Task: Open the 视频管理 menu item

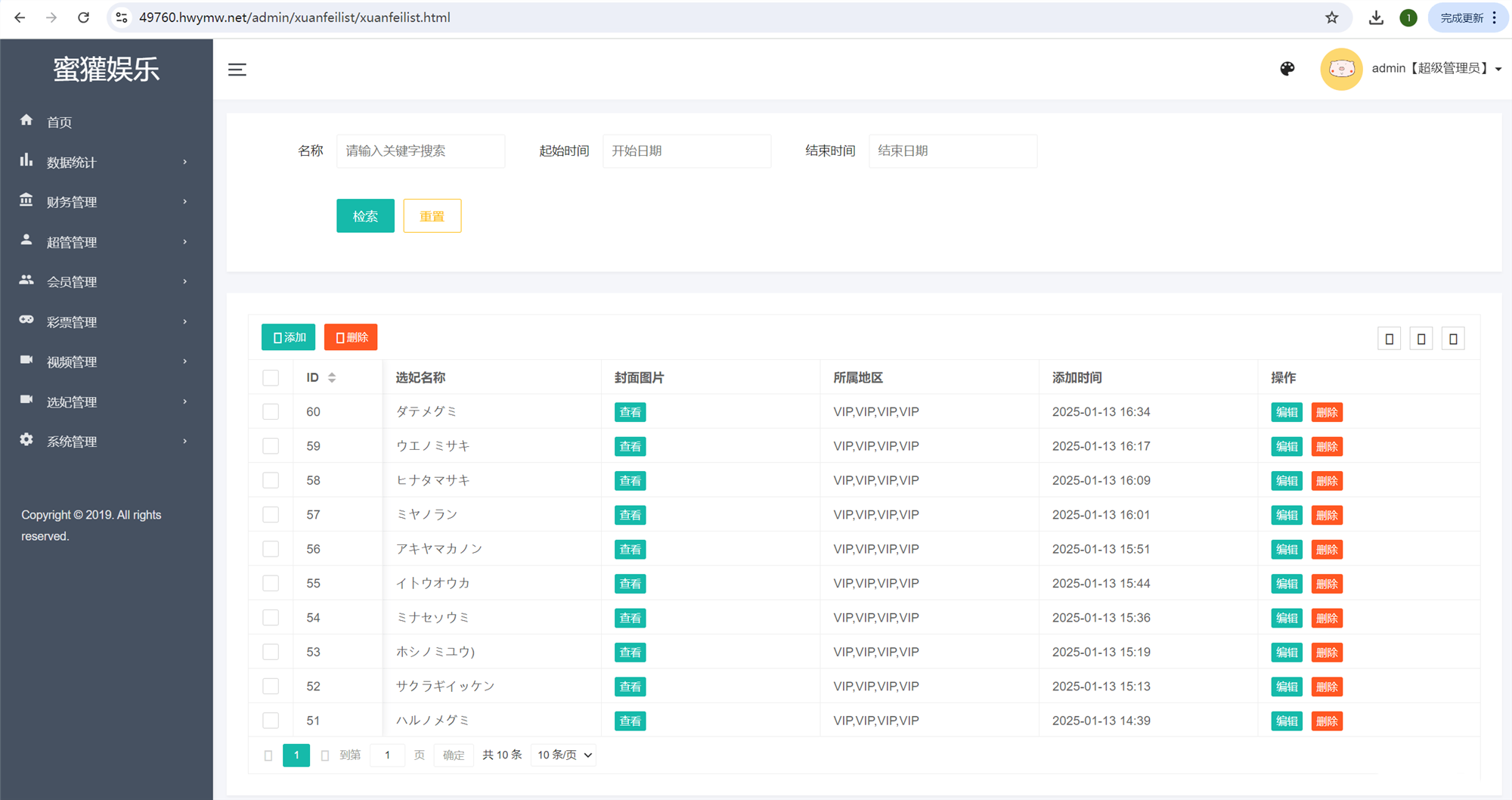Action: (x=73, y=361)
